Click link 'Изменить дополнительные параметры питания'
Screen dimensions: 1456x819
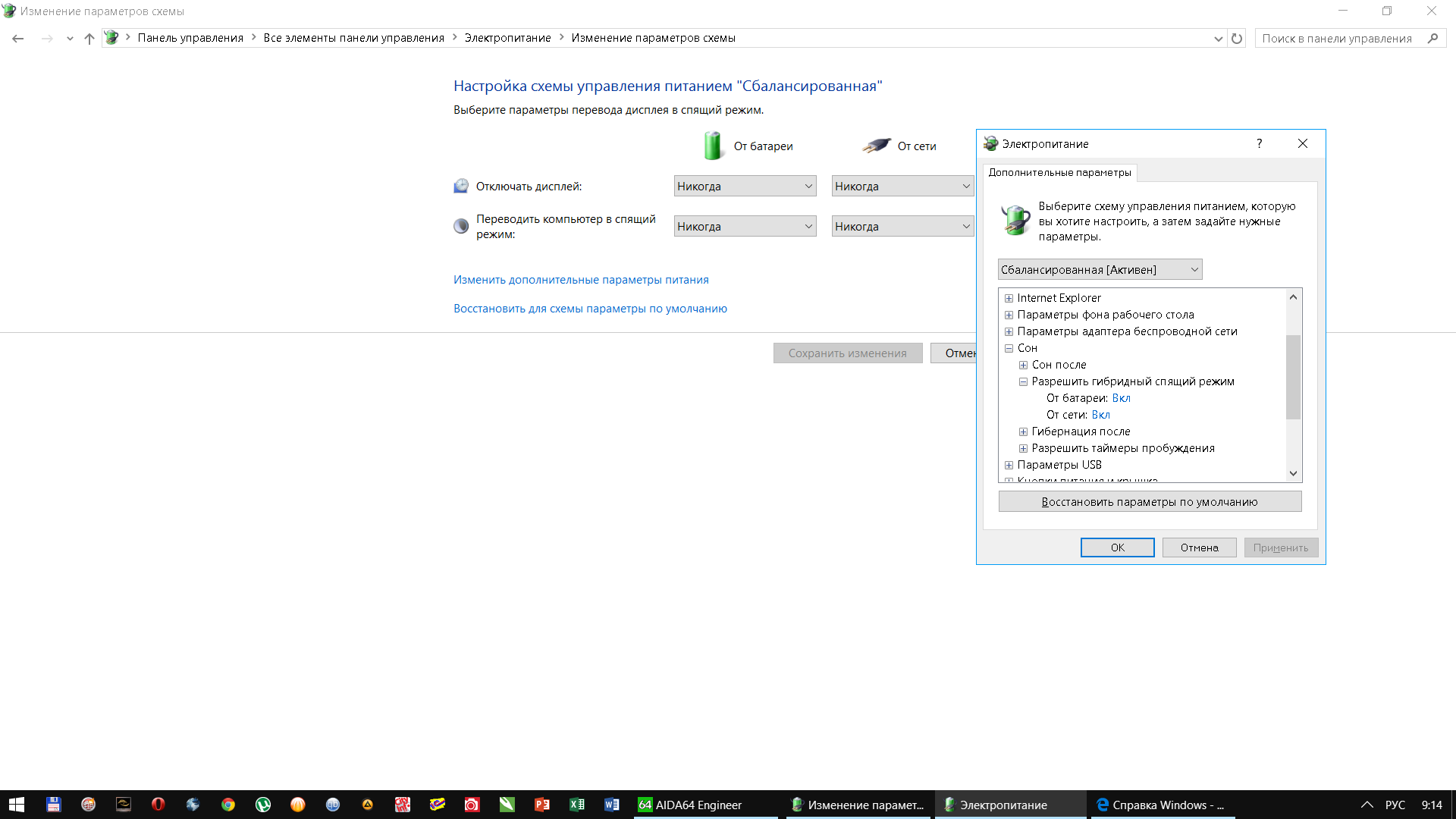point(581,280)
